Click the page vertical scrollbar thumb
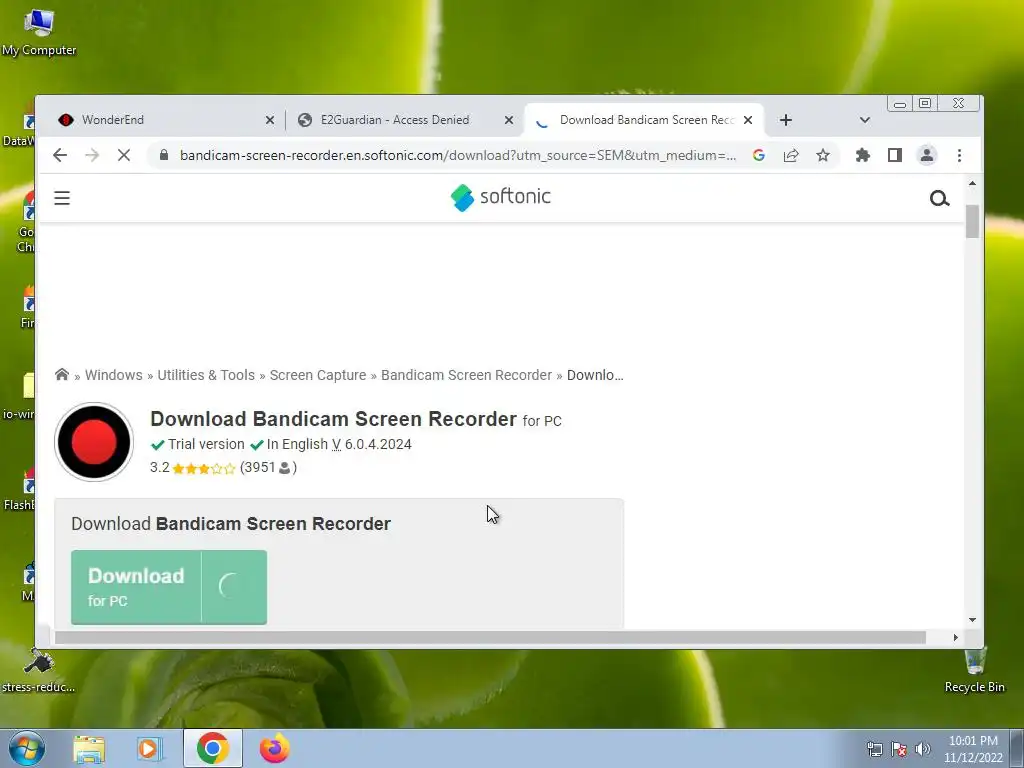The image size is (1024, 768). (x=972, y=222)
